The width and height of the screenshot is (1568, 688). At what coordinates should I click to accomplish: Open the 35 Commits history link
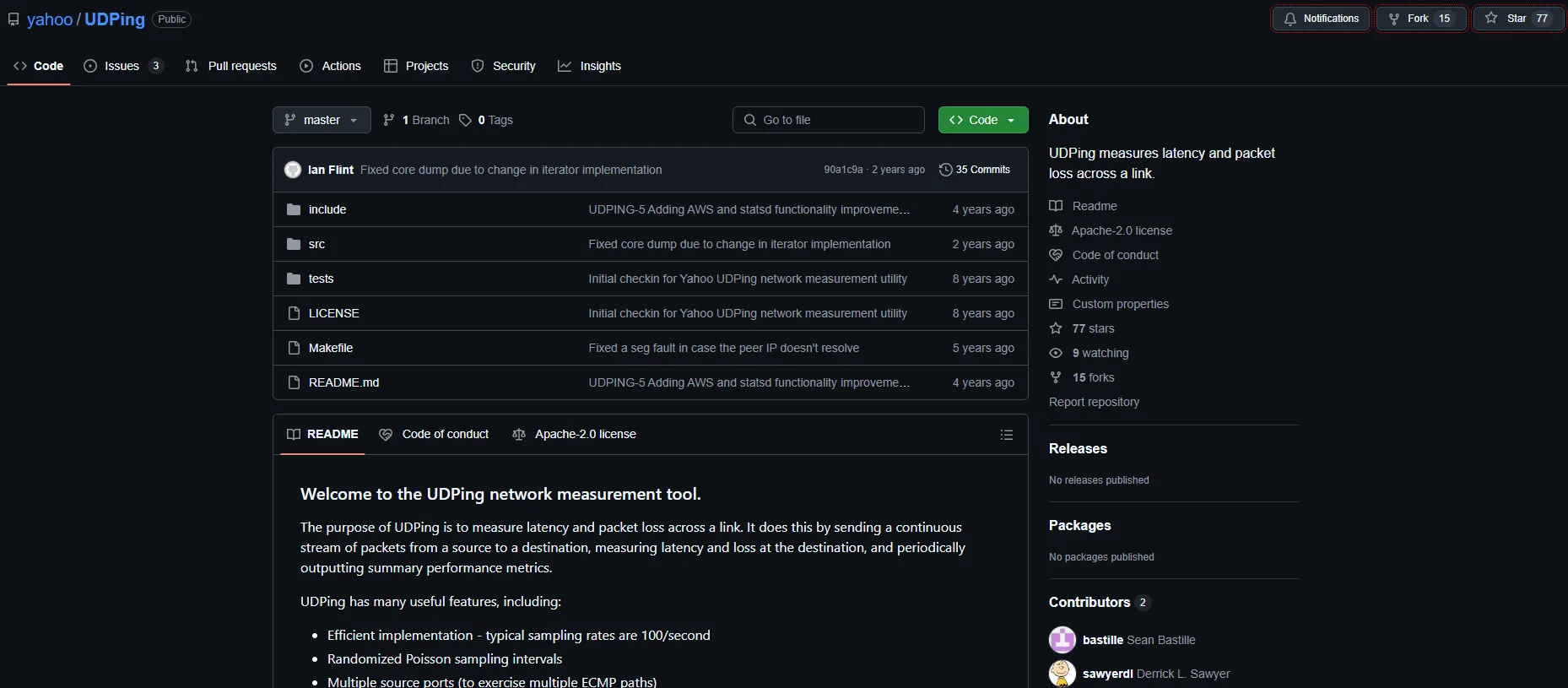click(x=975, y=170)
